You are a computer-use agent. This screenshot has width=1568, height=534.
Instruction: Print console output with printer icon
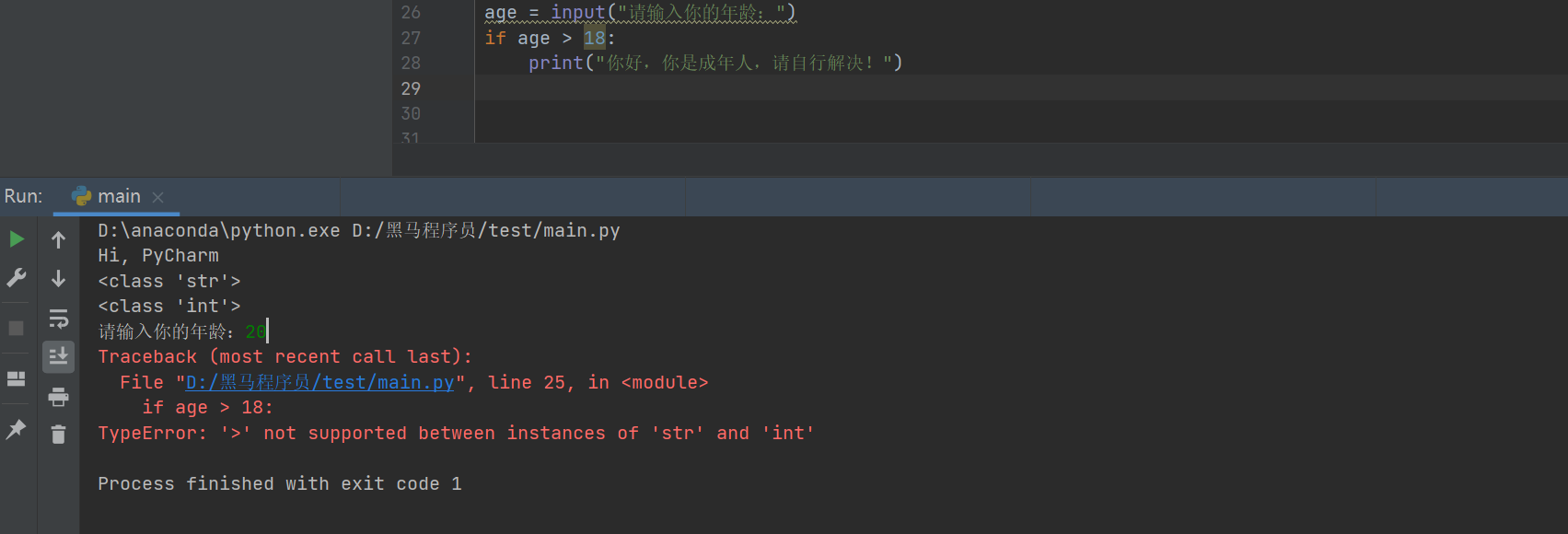(x=58, y=397)
